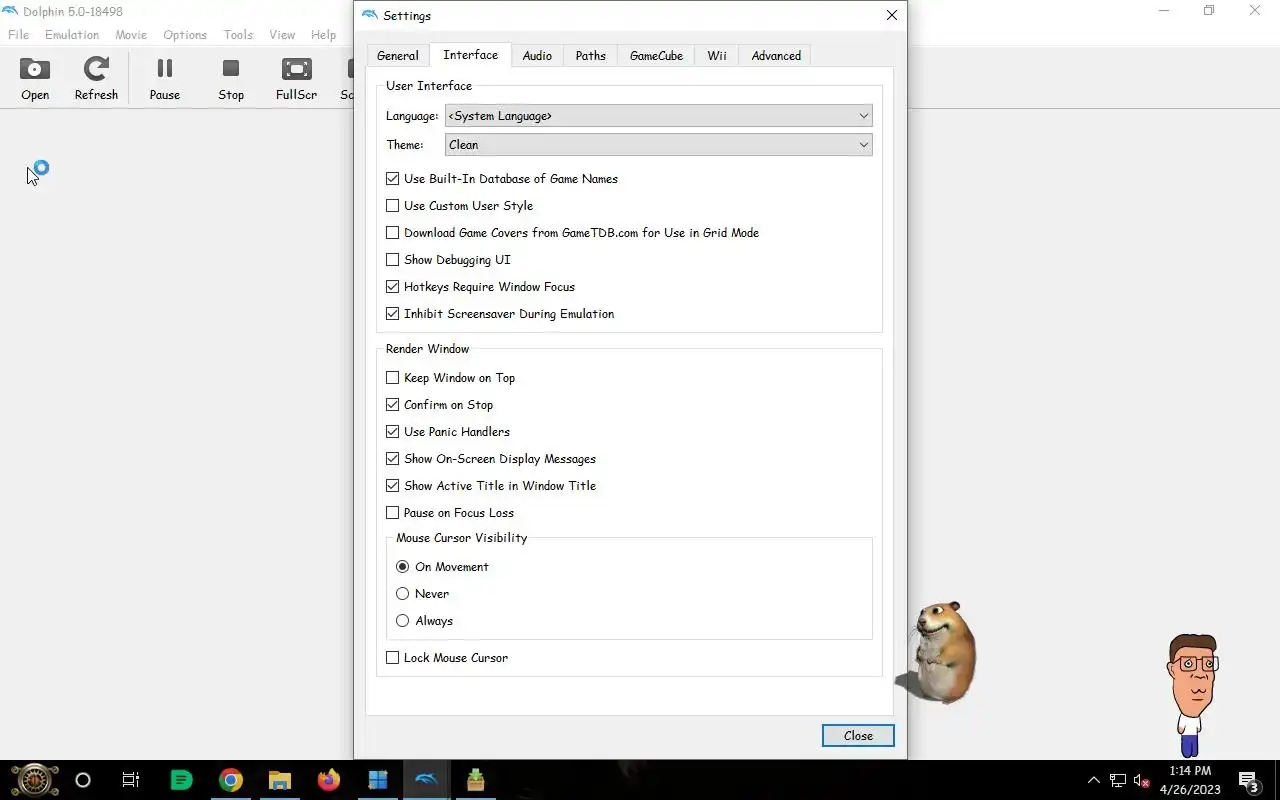Open the View menu
The height and width of the screenshot is (800, 1280).
point(282,35)
